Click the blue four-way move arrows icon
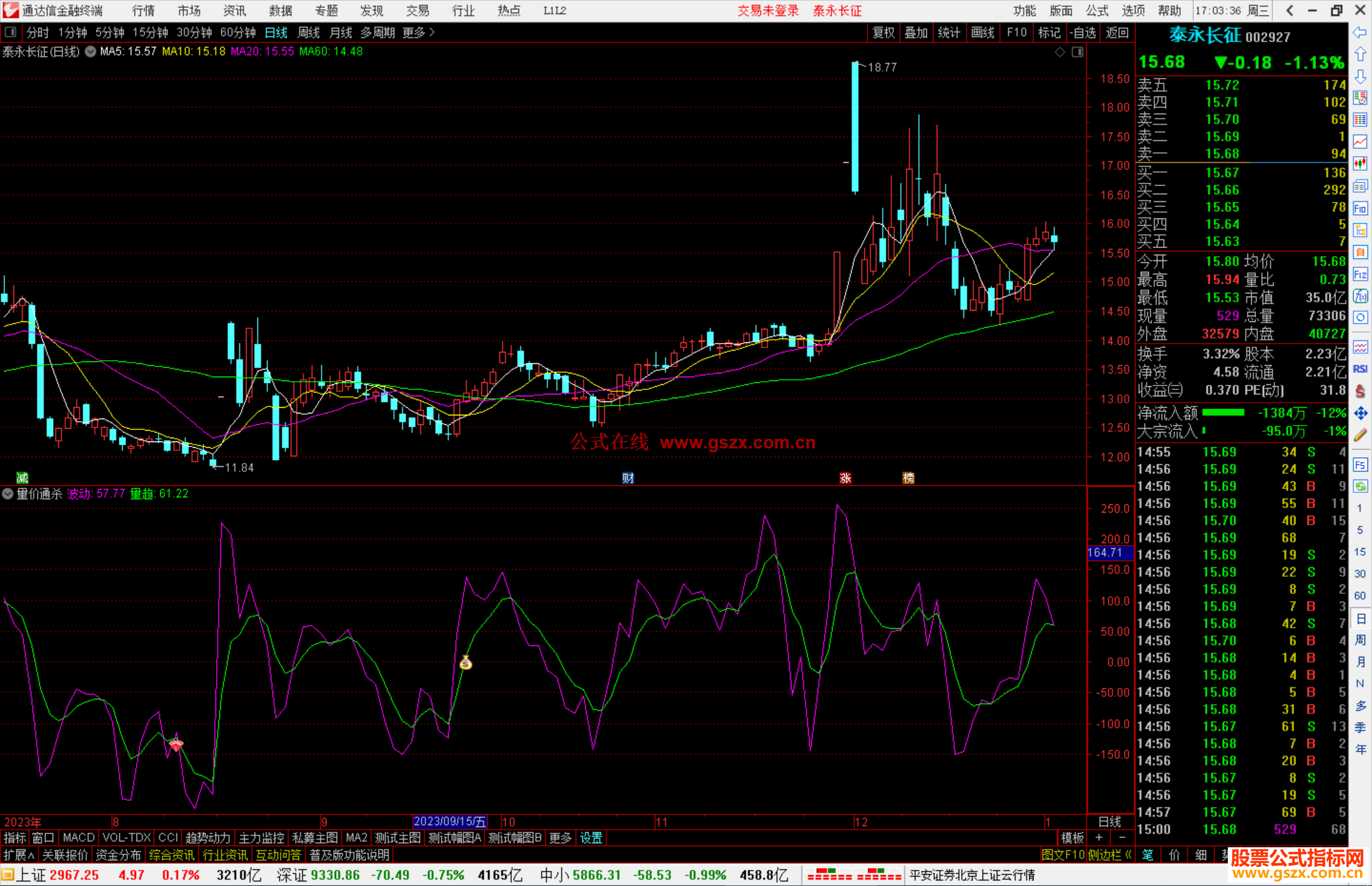This screenshot has height=886, width=1372. click(x=1360, y=413)
